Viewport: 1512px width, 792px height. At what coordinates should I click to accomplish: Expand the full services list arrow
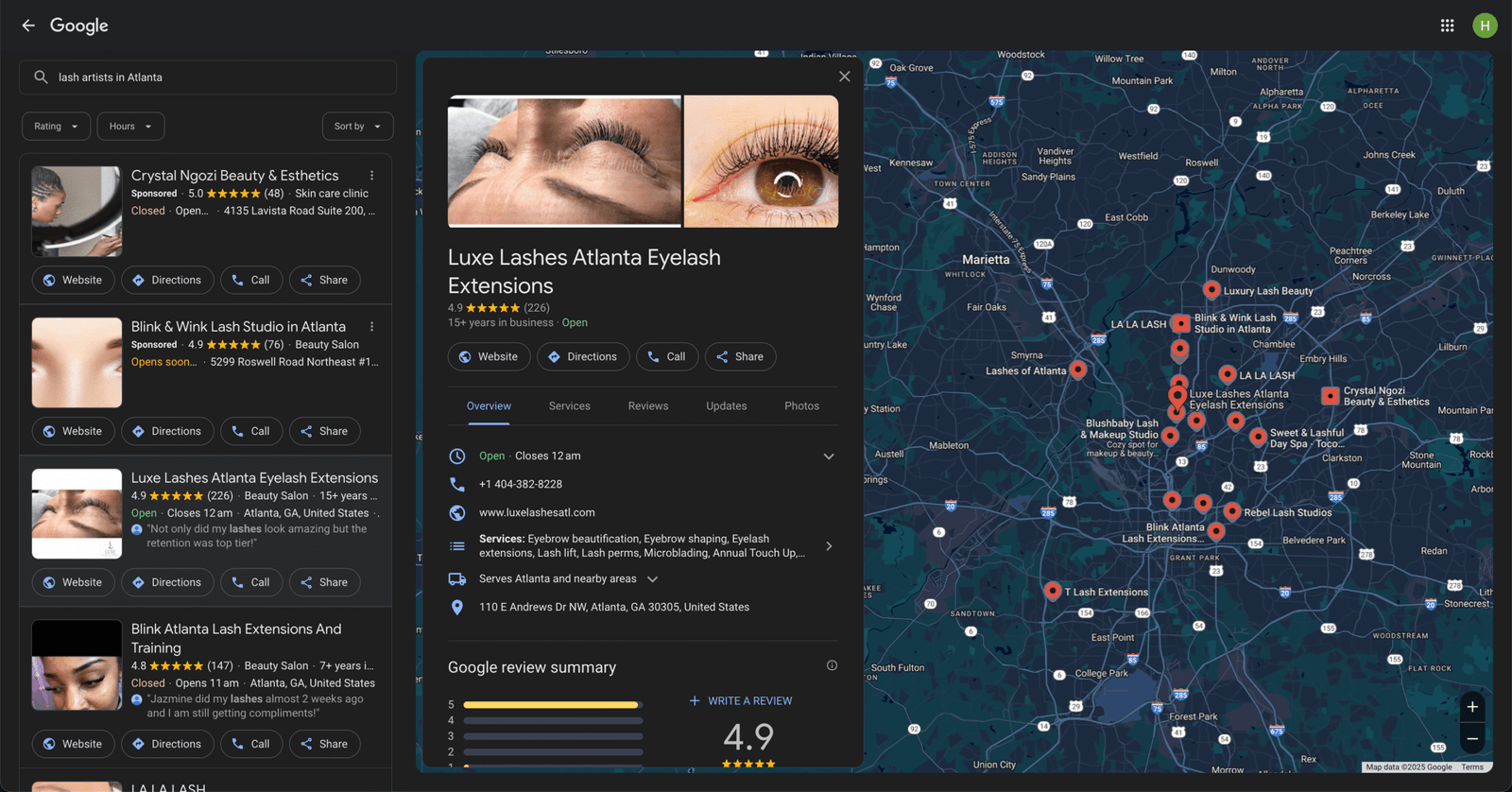pyautogui.click(x=829, y=546)
